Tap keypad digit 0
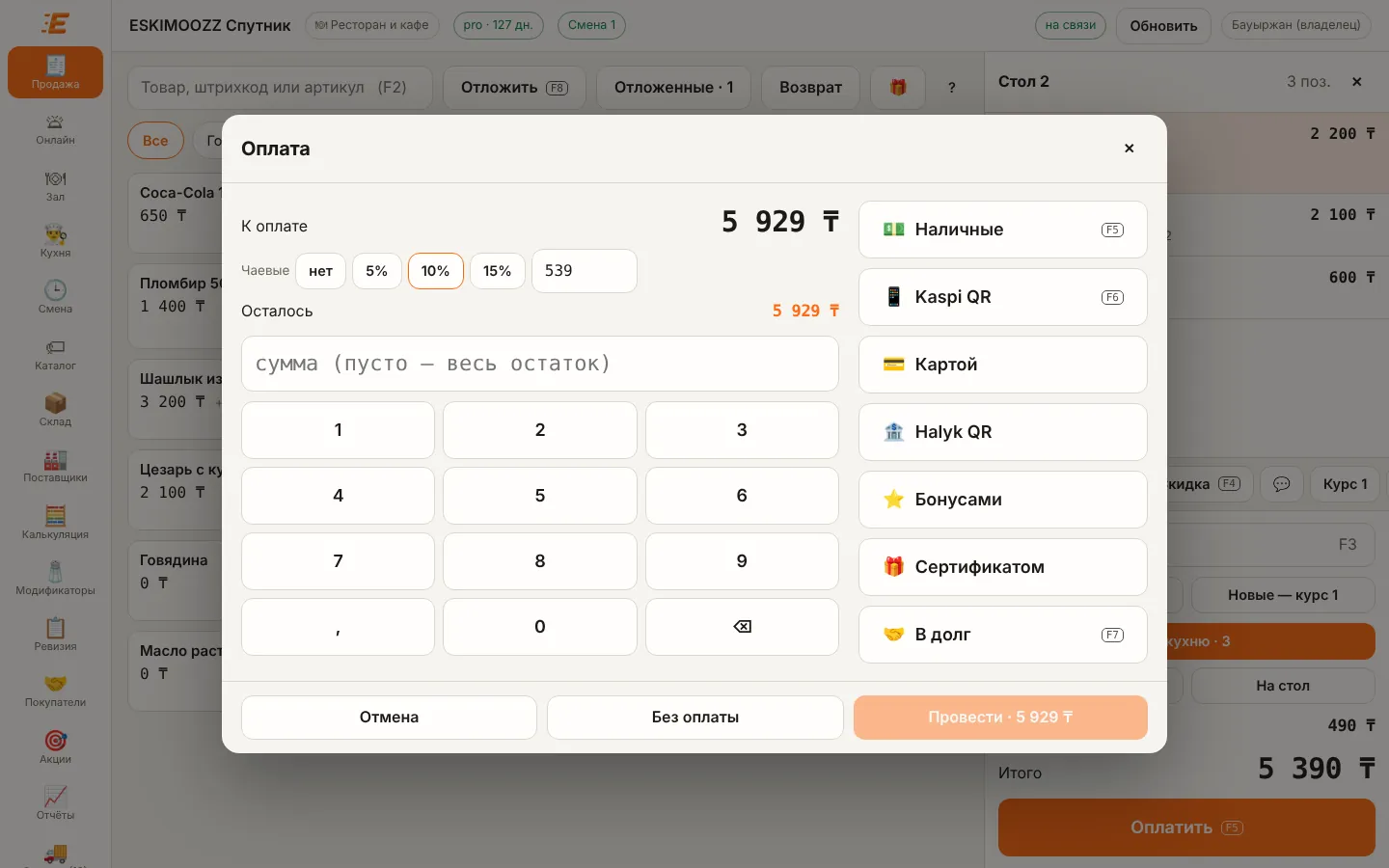The image size is (1389, 868). point(540,627)
